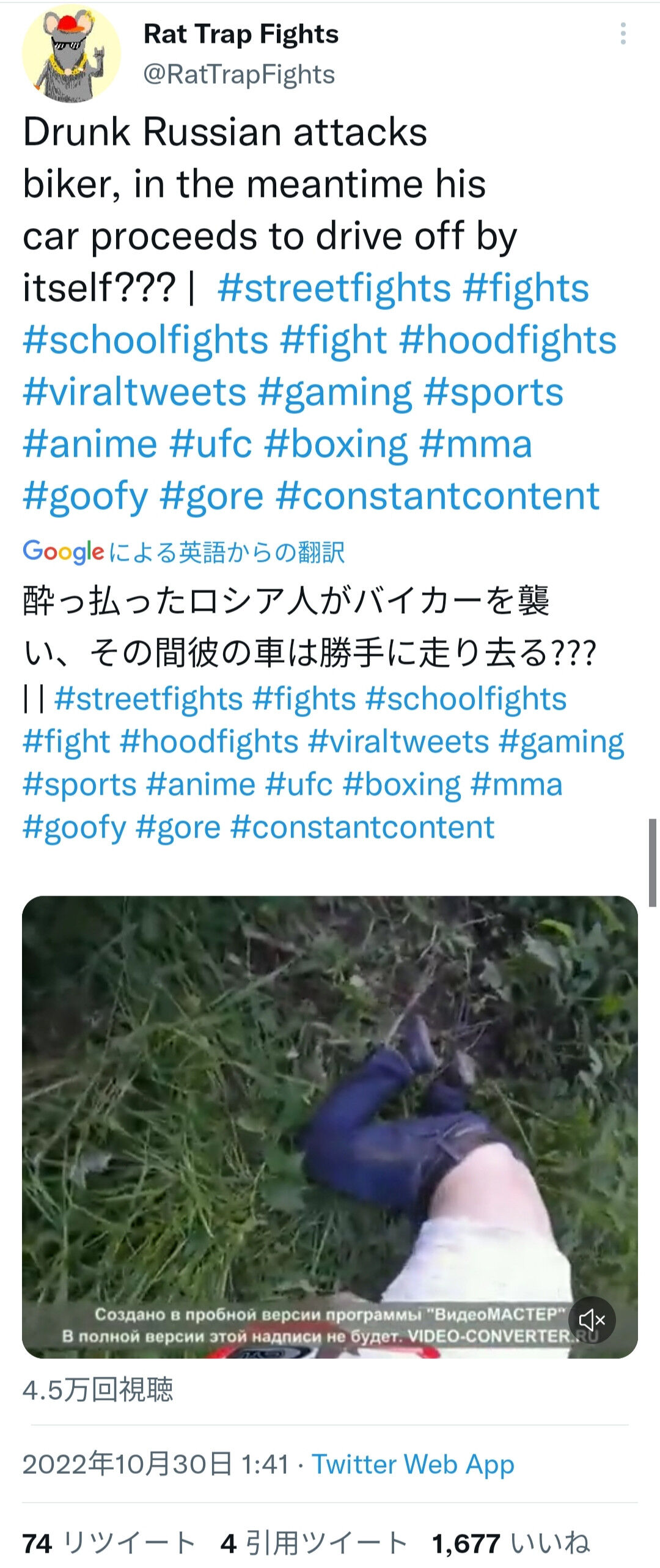
Task: View the 74 retweets list
Action: click(109, 1544)
